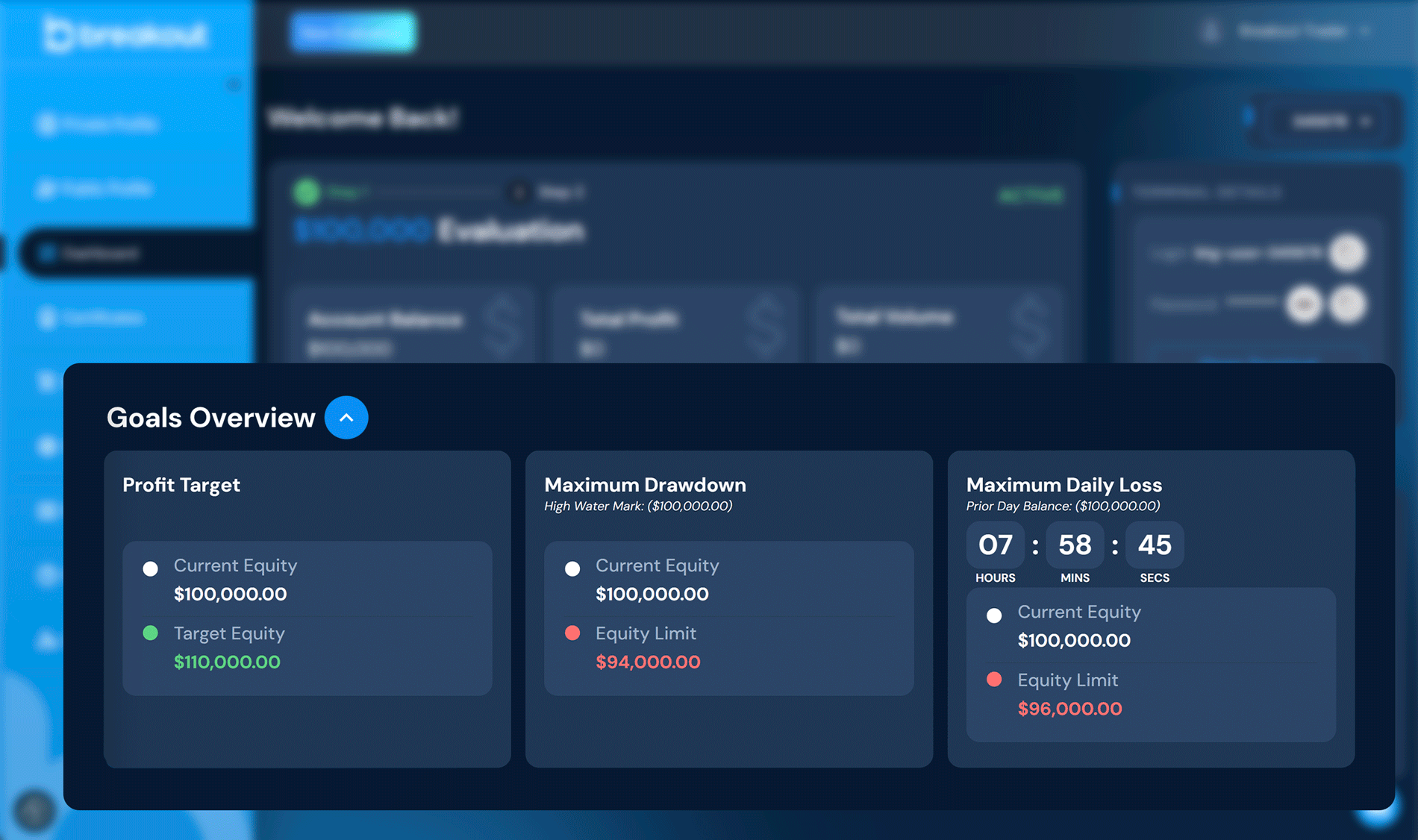Select the green Target Equity dot

tap(151, 633)
